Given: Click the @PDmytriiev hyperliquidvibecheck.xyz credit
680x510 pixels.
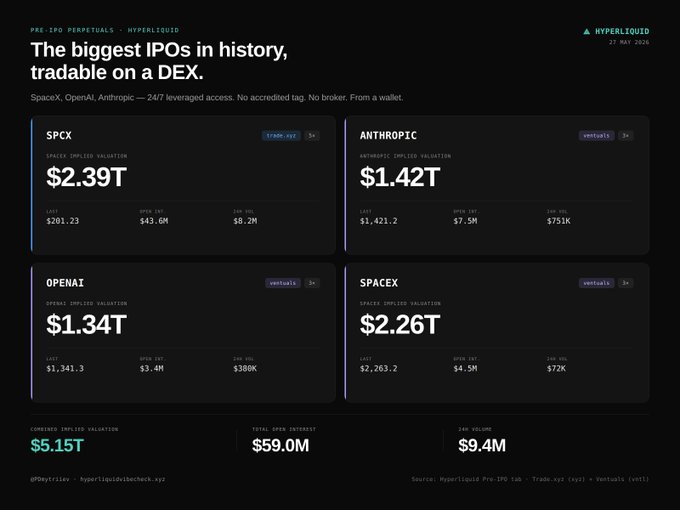Looking at the screenshot, I should 98,479.
